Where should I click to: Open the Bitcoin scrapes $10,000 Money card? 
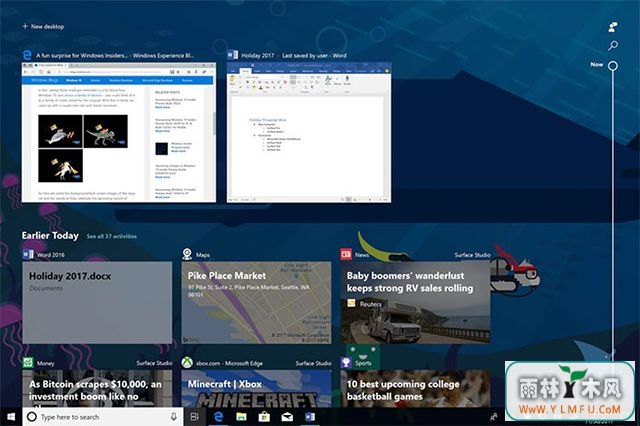[97, 388]
